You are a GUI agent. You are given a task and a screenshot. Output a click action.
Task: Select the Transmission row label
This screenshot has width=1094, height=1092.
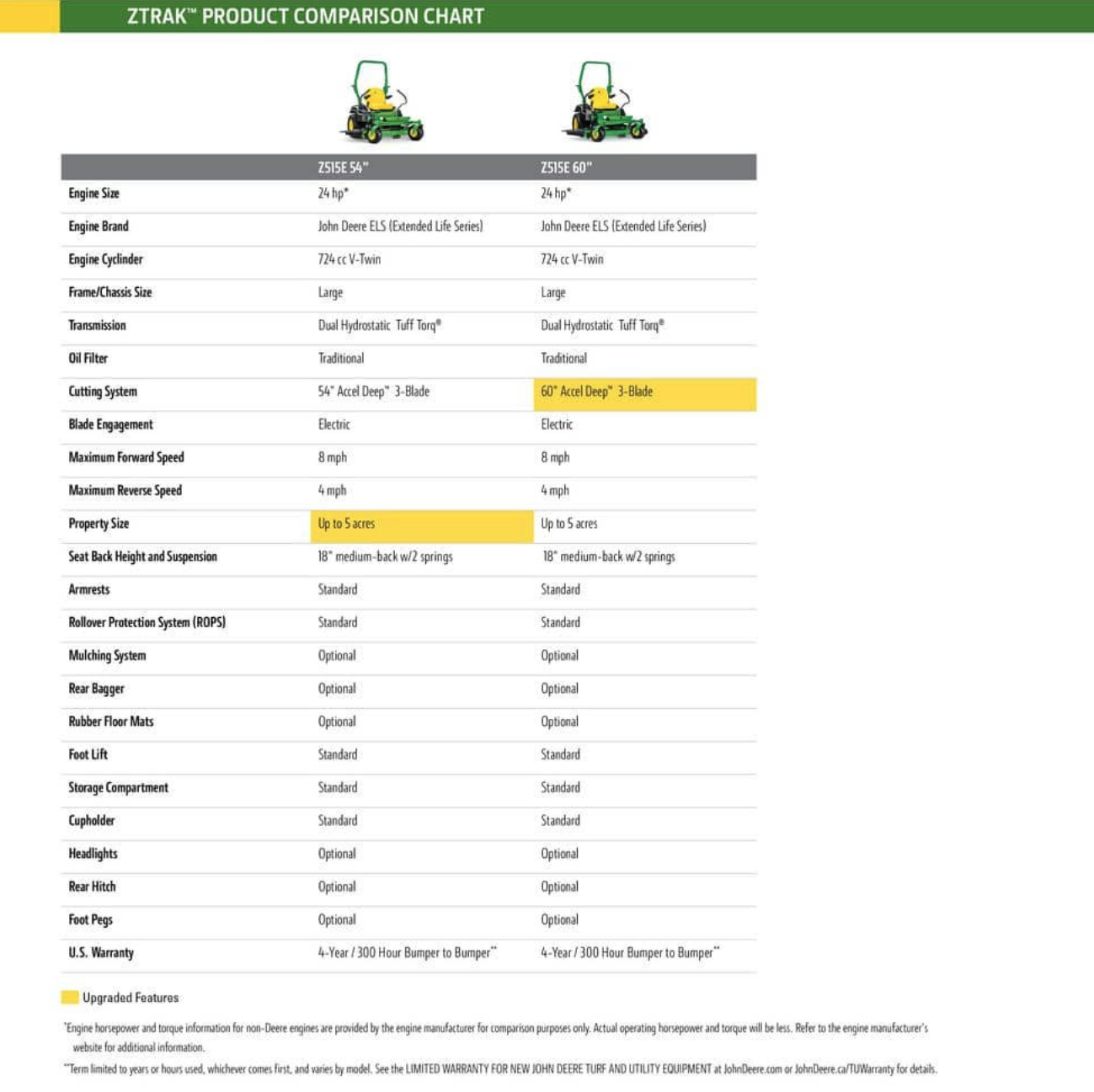tap(98, 326)
